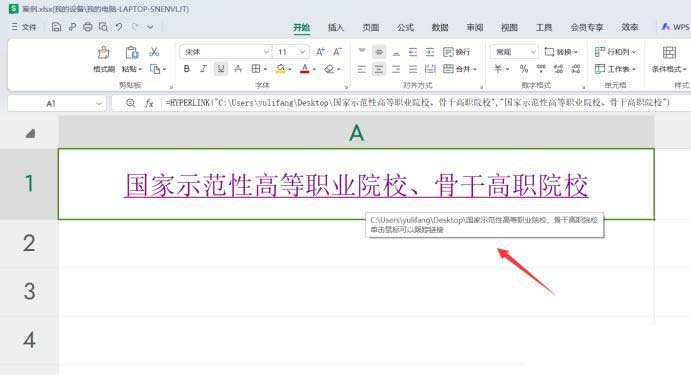This screenshot has height=375, width=691.
Task: Open the font name combo box 宋体
Action: [x=225, y=52]
